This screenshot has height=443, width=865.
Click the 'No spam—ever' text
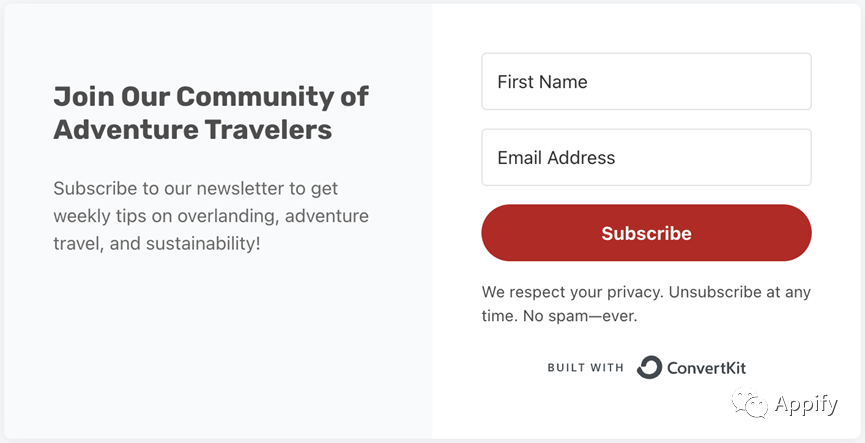point(580,317)
